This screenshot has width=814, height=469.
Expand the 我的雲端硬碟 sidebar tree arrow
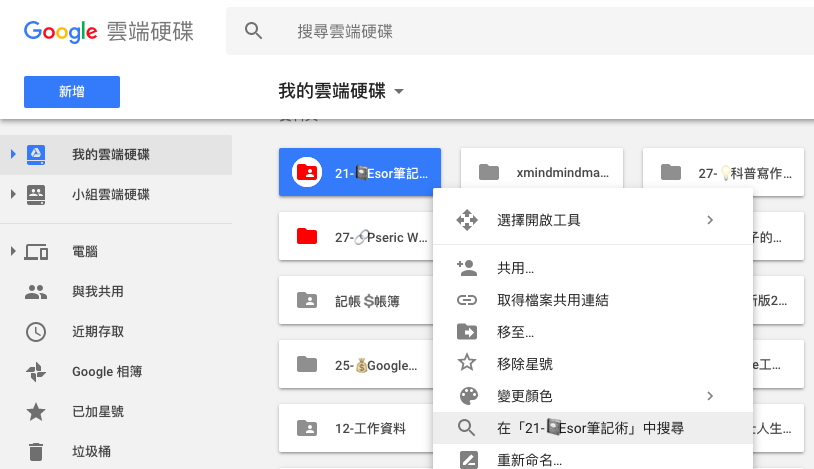click(13, 154)
